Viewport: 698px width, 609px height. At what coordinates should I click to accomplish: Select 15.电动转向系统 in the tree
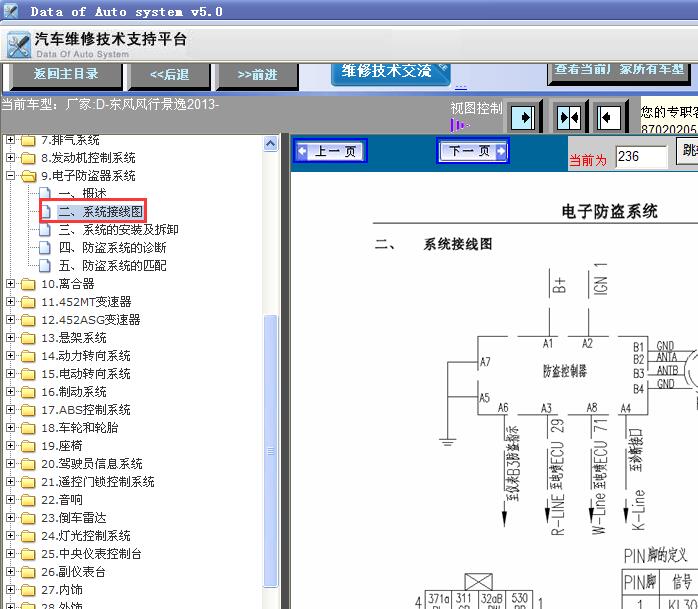(x=86, y=374)
